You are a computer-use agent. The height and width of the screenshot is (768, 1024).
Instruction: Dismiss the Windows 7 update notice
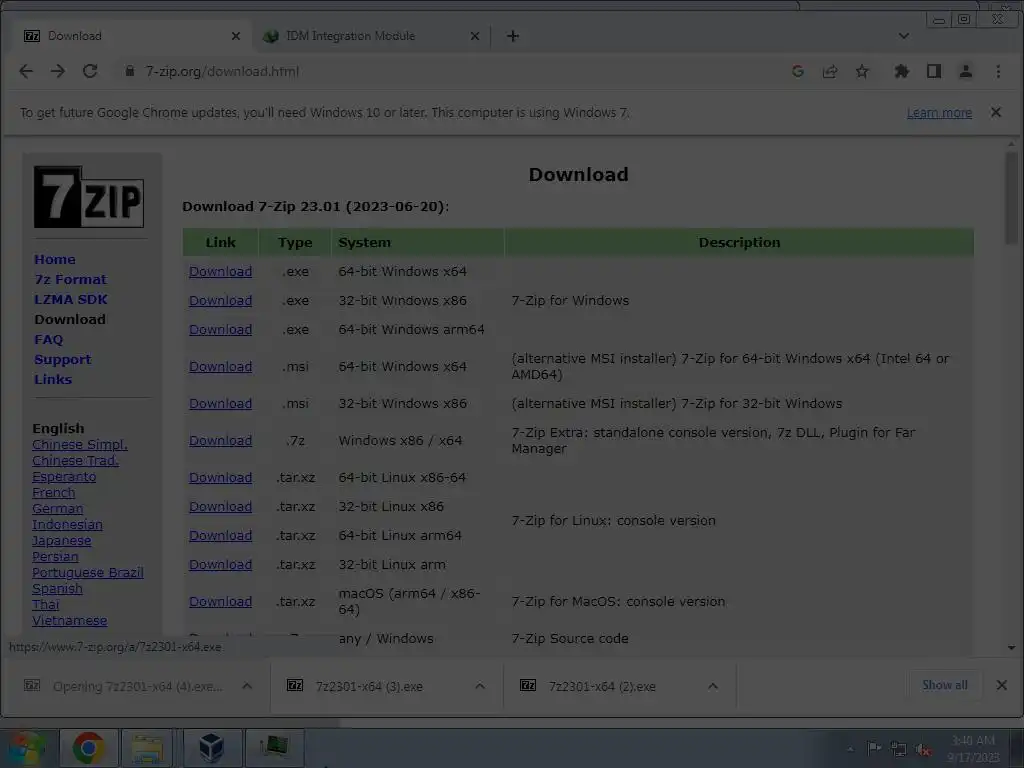pos(995,112)
